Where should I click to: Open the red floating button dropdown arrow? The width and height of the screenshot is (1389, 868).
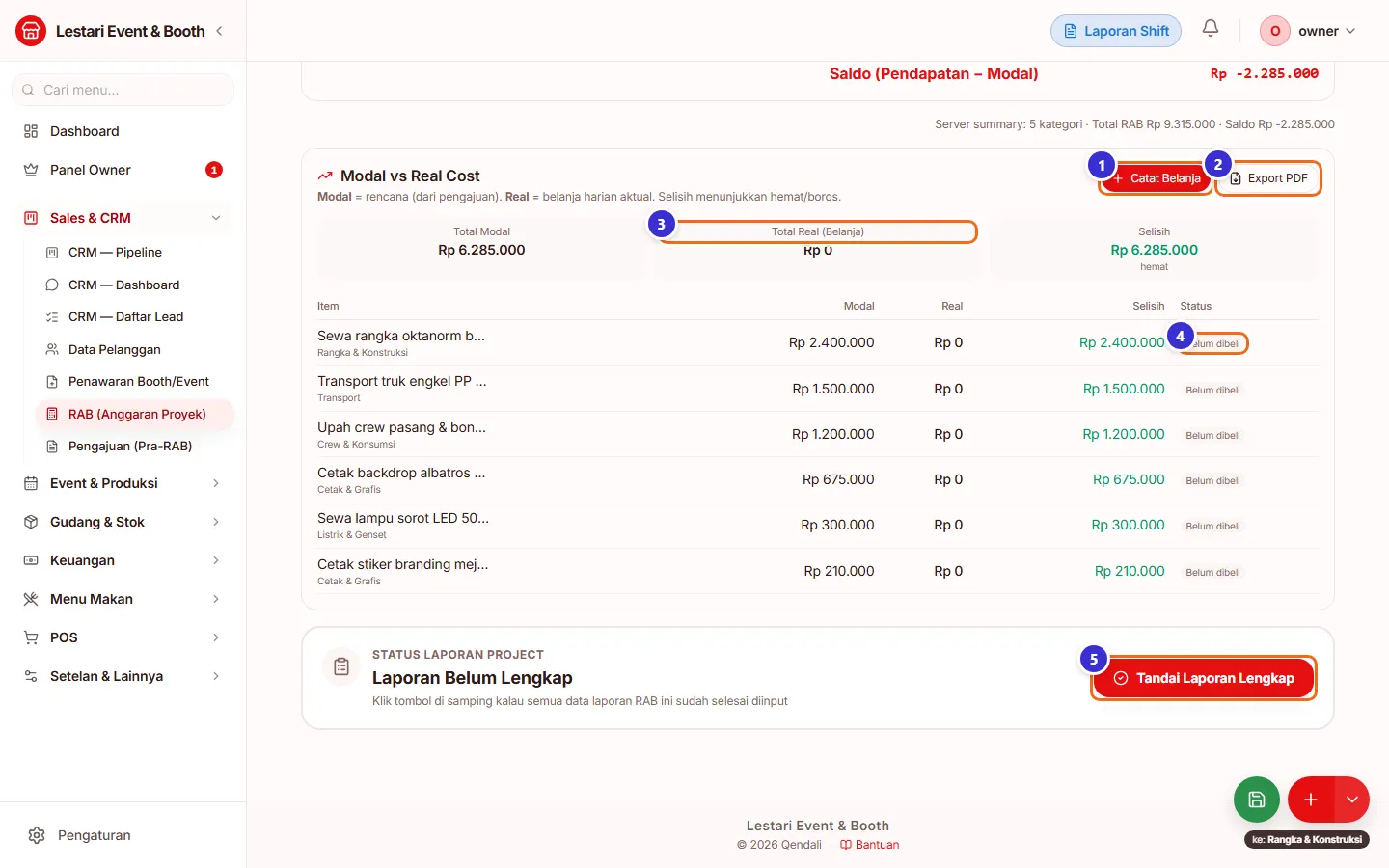[x=1352, y=800]
